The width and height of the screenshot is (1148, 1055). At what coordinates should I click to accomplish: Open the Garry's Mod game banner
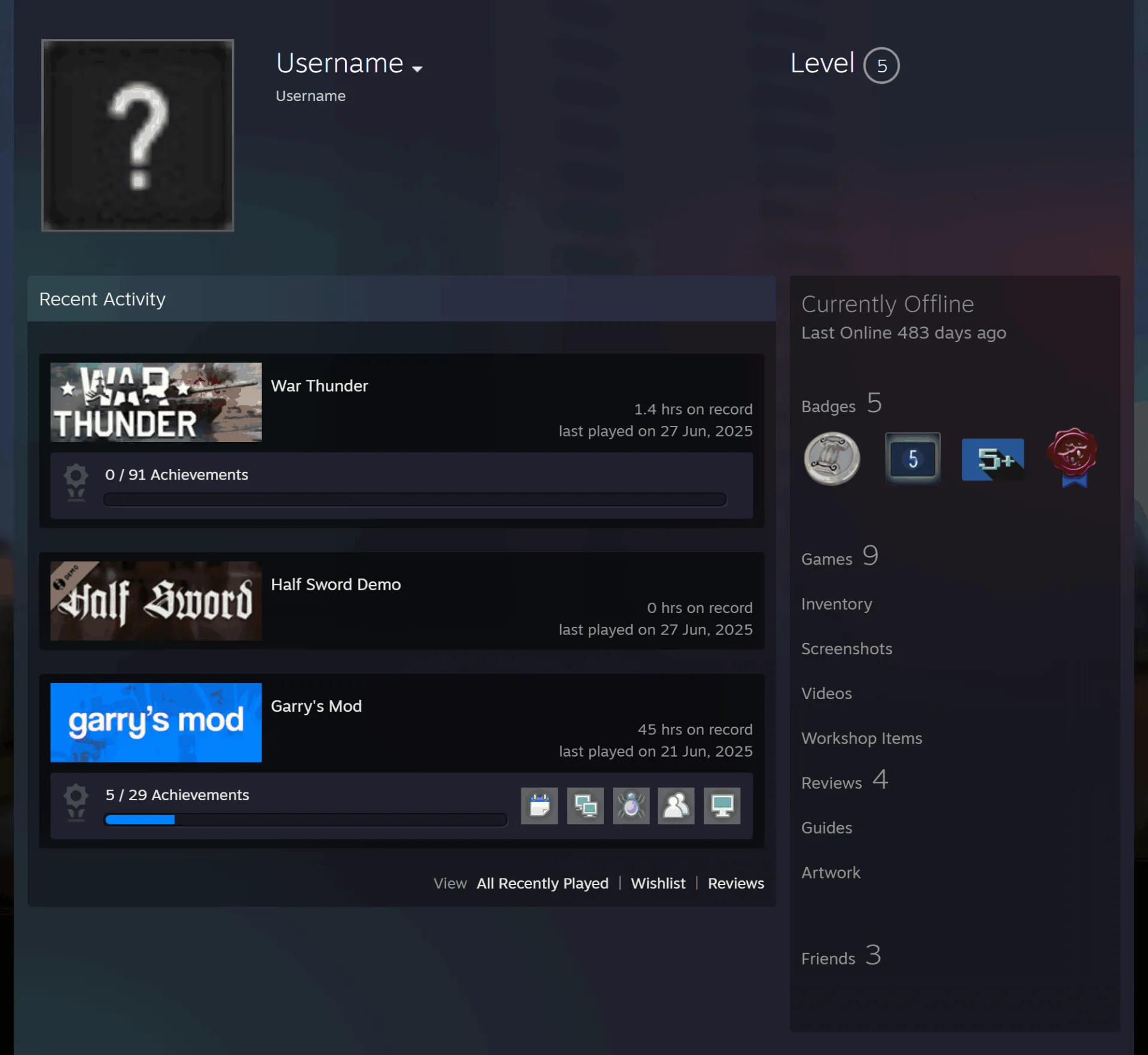tap(156, 722)
